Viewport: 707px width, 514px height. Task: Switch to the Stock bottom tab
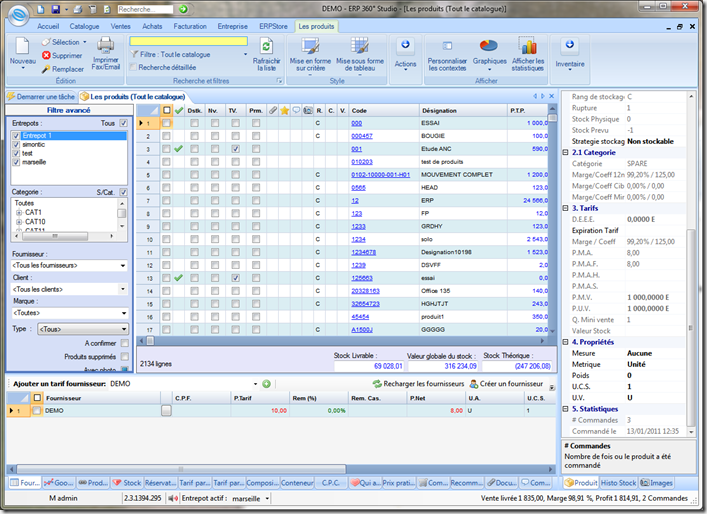coord(128,483)
